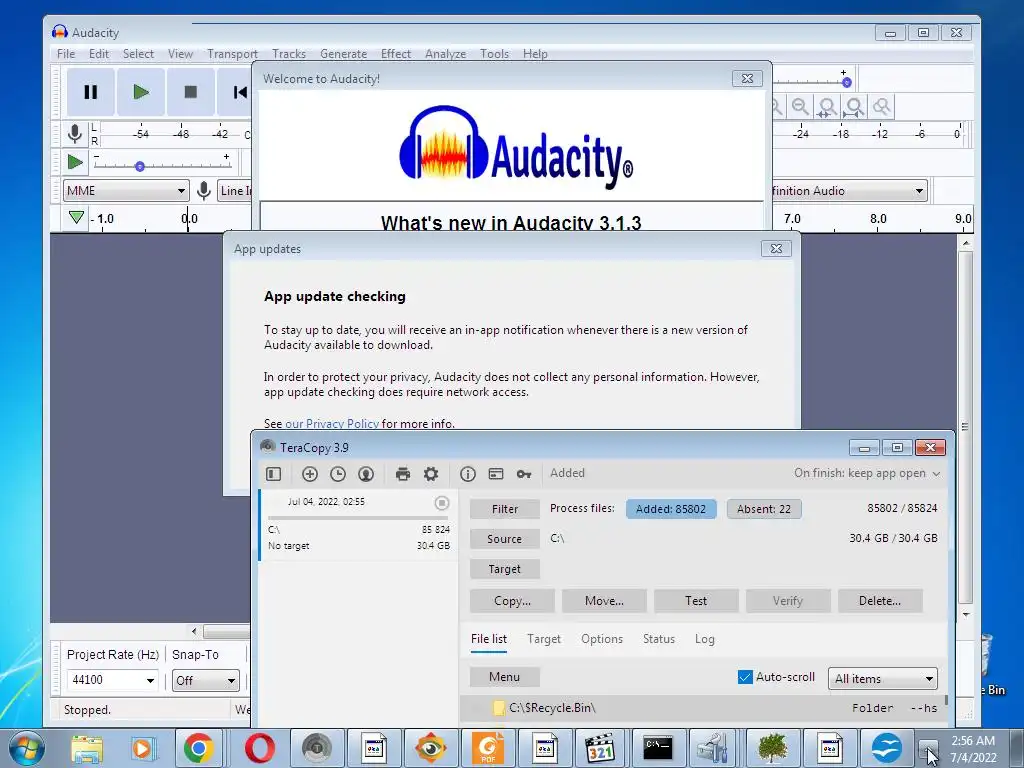Toggle TeraCopy side panel icon
This screenshot has width=1024, height=768.
click(x=274, y=474)
